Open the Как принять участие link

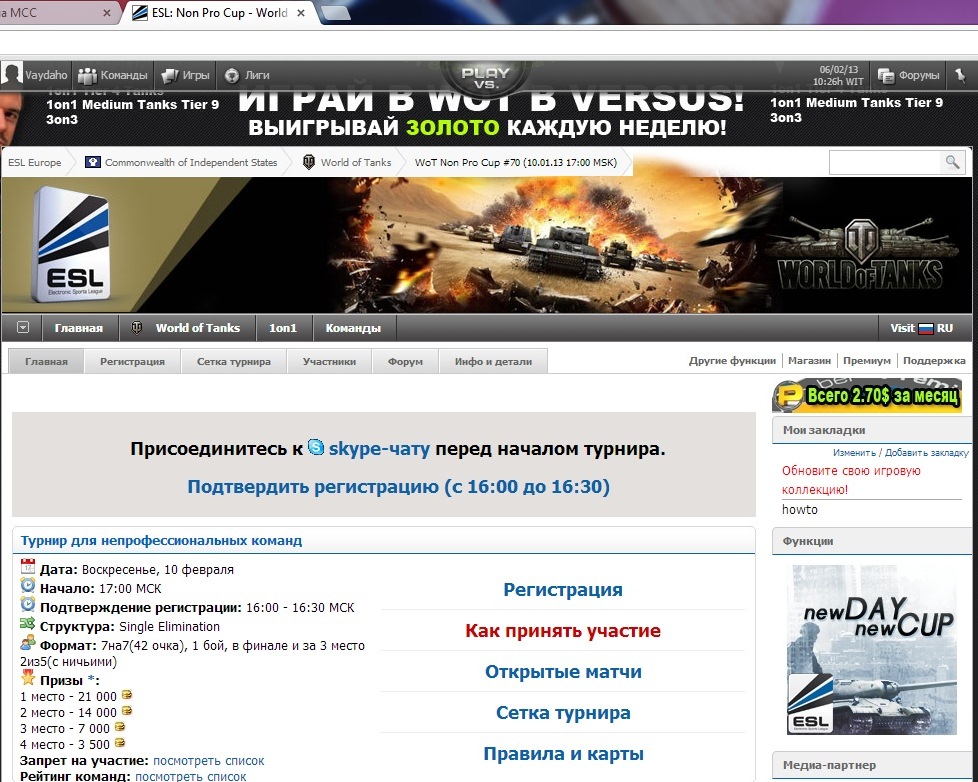[562, 631]
